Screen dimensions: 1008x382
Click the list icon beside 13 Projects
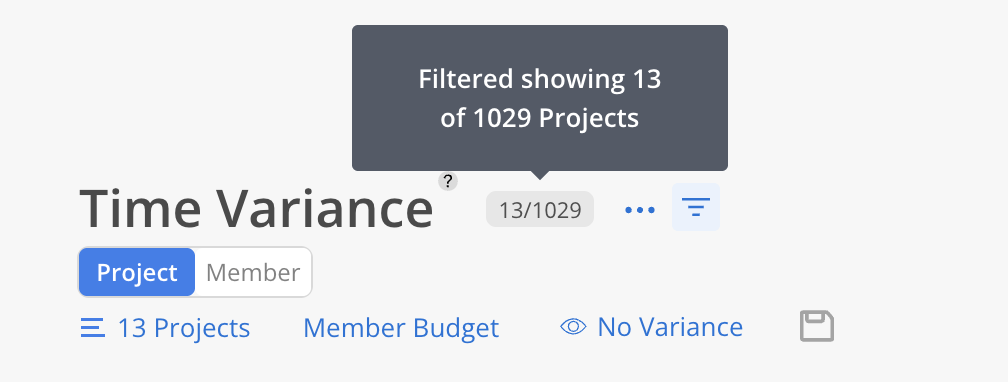pyautogui.click(x=93, y=328)
